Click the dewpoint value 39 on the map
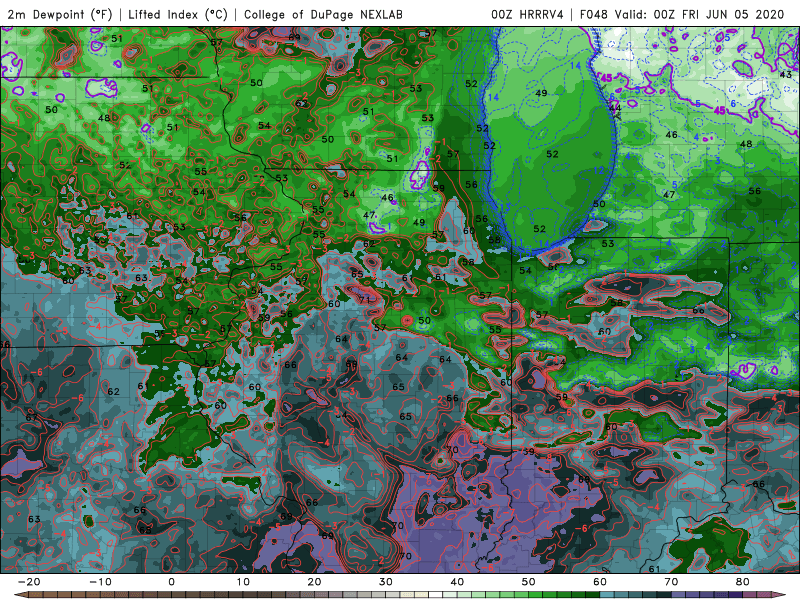 [x=529, y=452]
